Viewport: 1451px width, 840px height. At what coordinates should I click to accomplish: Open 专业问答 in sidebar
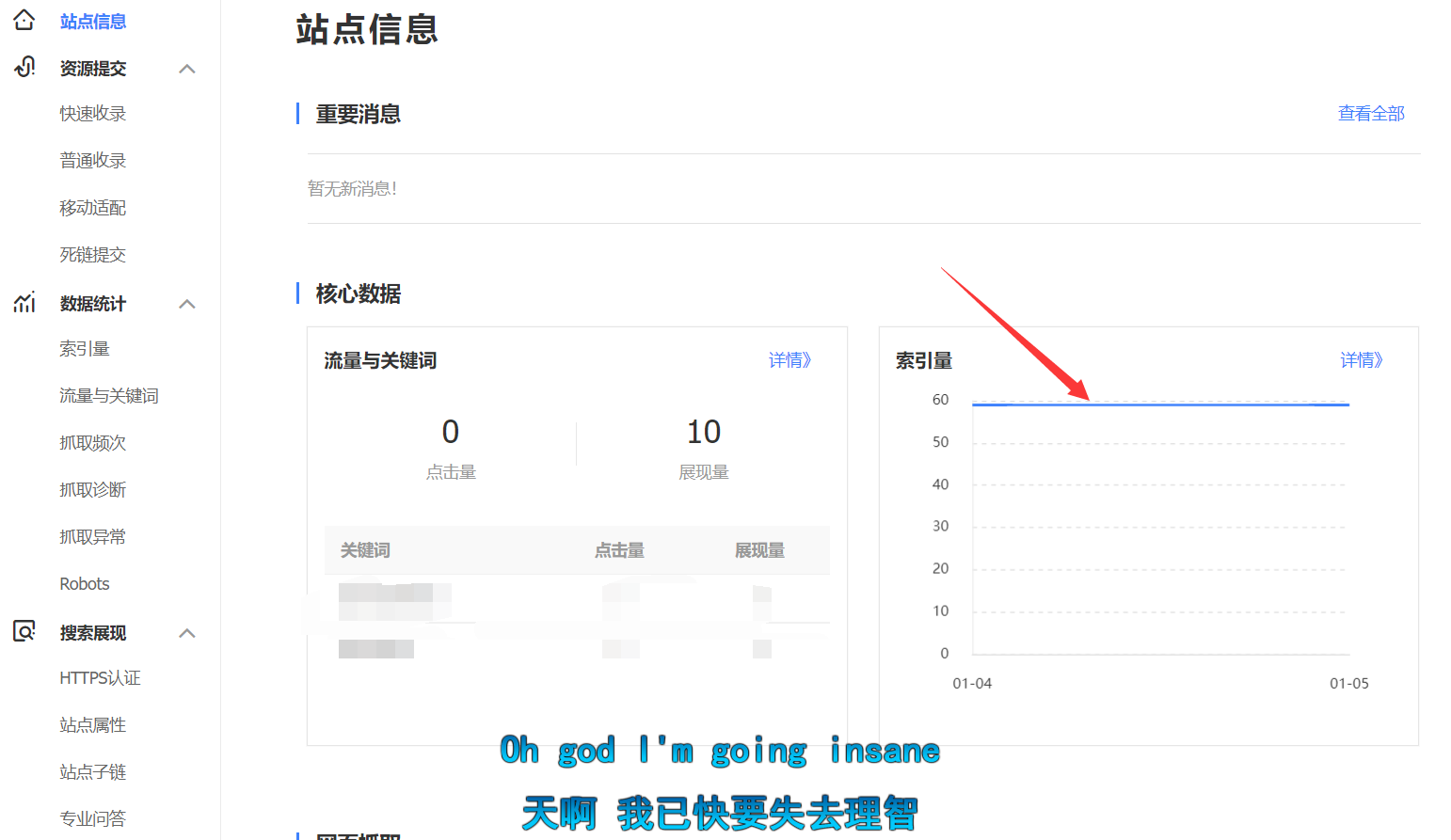coord(93,819)
